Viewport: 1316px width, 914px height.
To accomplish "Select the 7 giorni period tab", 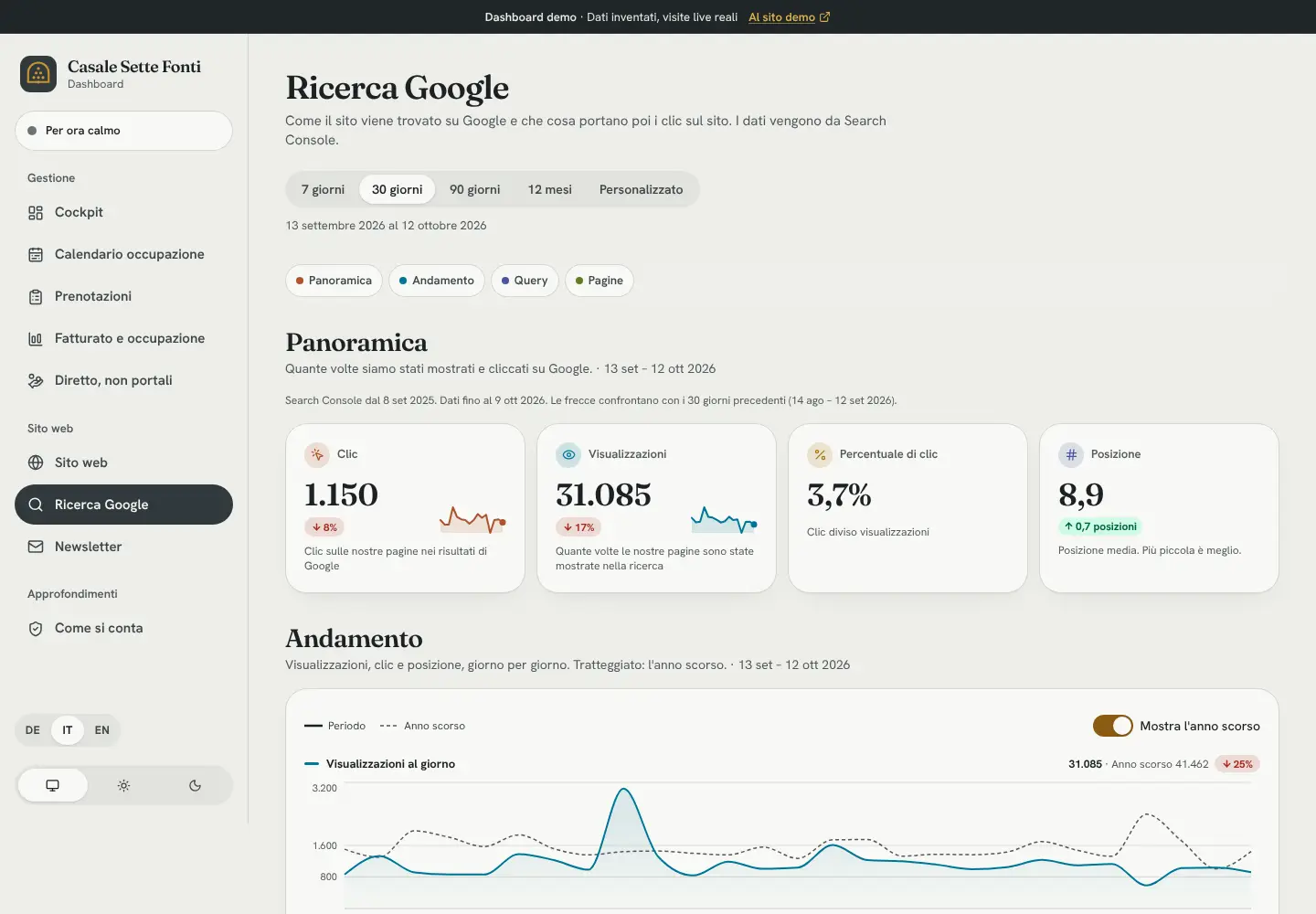I will pyautogui.click(x=323, y=189).
